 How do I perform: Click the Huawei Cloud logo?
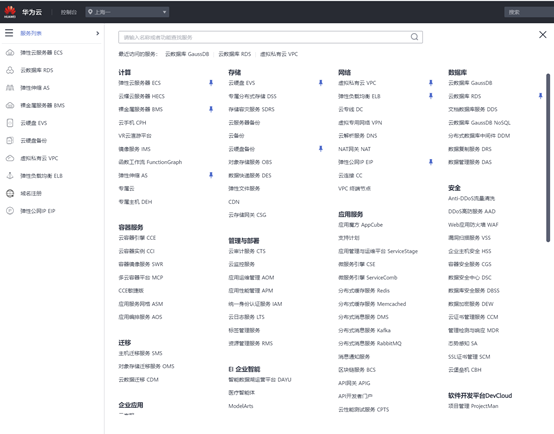[x=10, y=12]
